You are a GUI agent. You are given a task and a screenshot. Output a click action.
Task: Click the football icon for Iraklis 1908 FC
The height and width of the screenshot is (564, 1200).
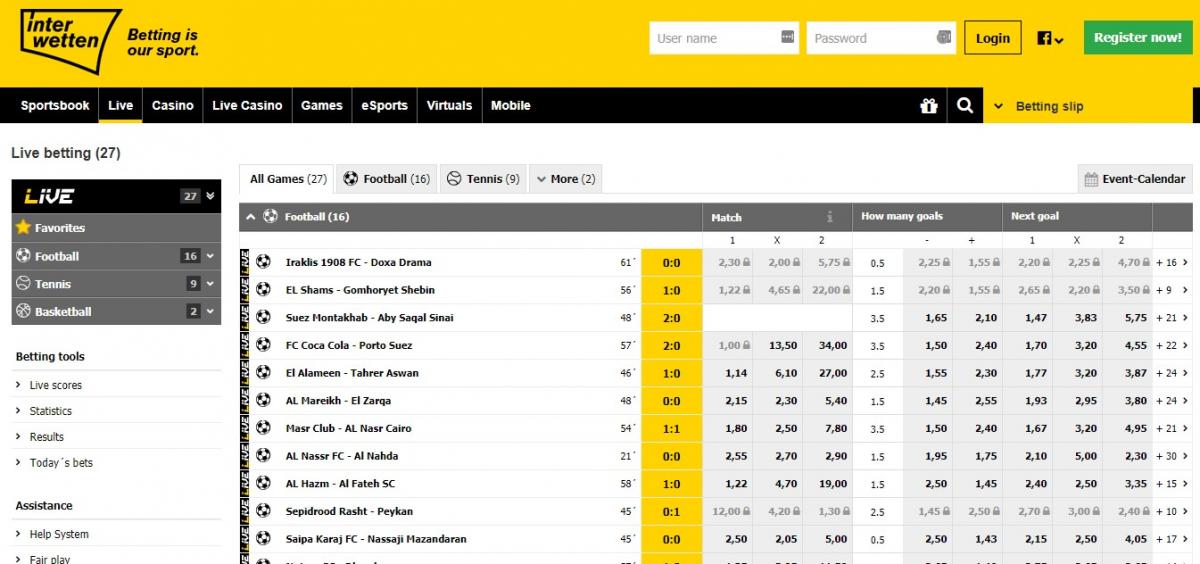point(263,262)
